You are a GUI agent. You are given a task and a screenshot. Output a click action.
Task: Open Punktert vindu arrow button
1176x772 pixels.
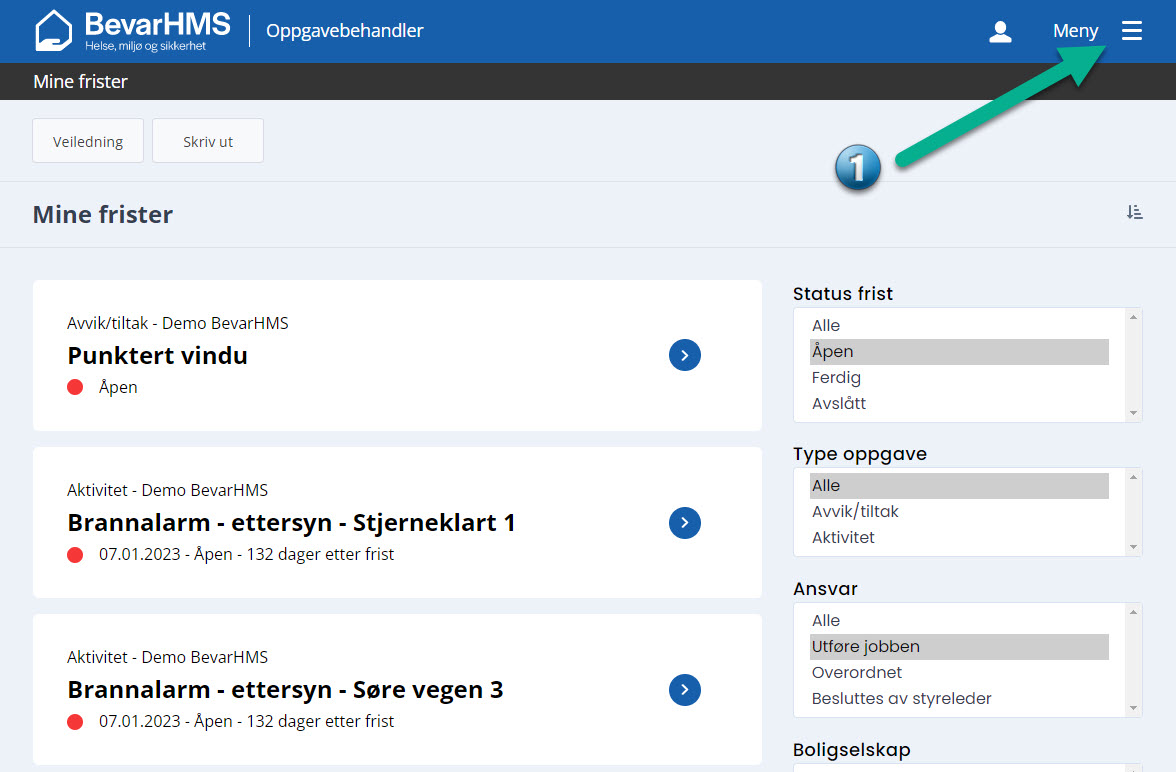point(684,355)
